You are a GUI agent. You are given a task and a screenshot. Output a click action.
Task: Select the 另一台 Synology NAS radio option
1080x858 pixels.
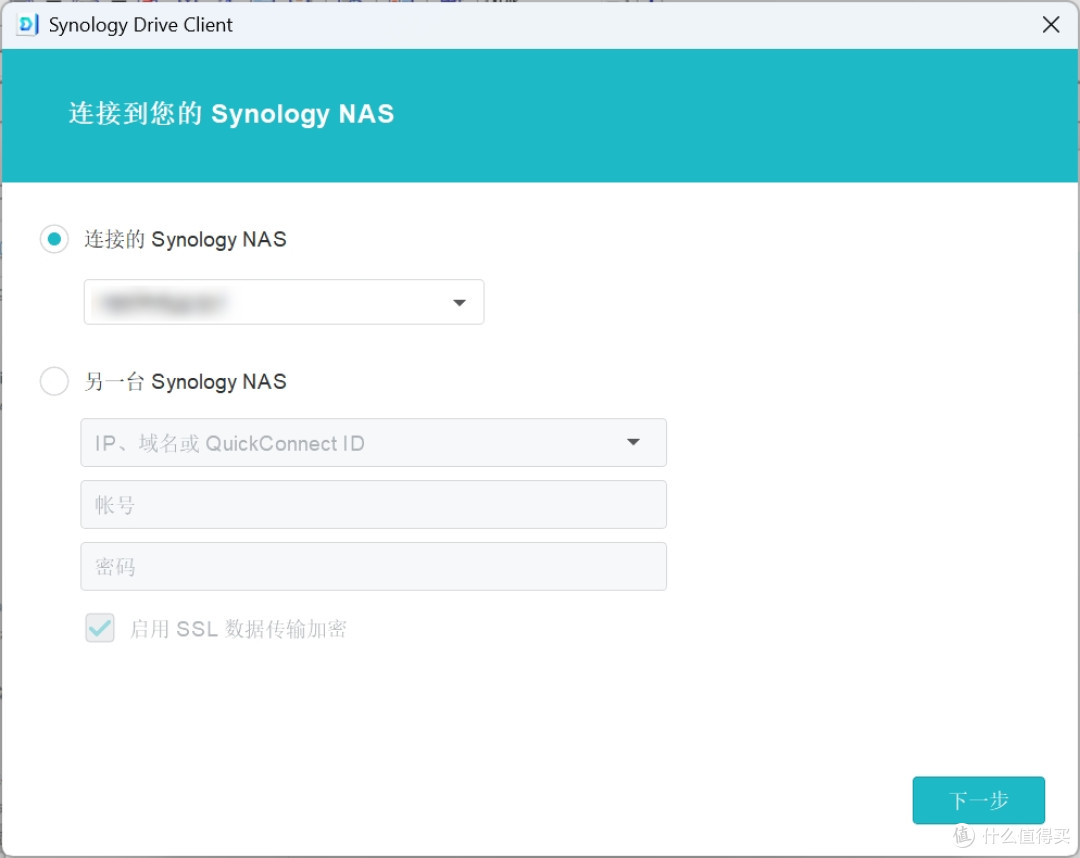click(x=54, y=381)
